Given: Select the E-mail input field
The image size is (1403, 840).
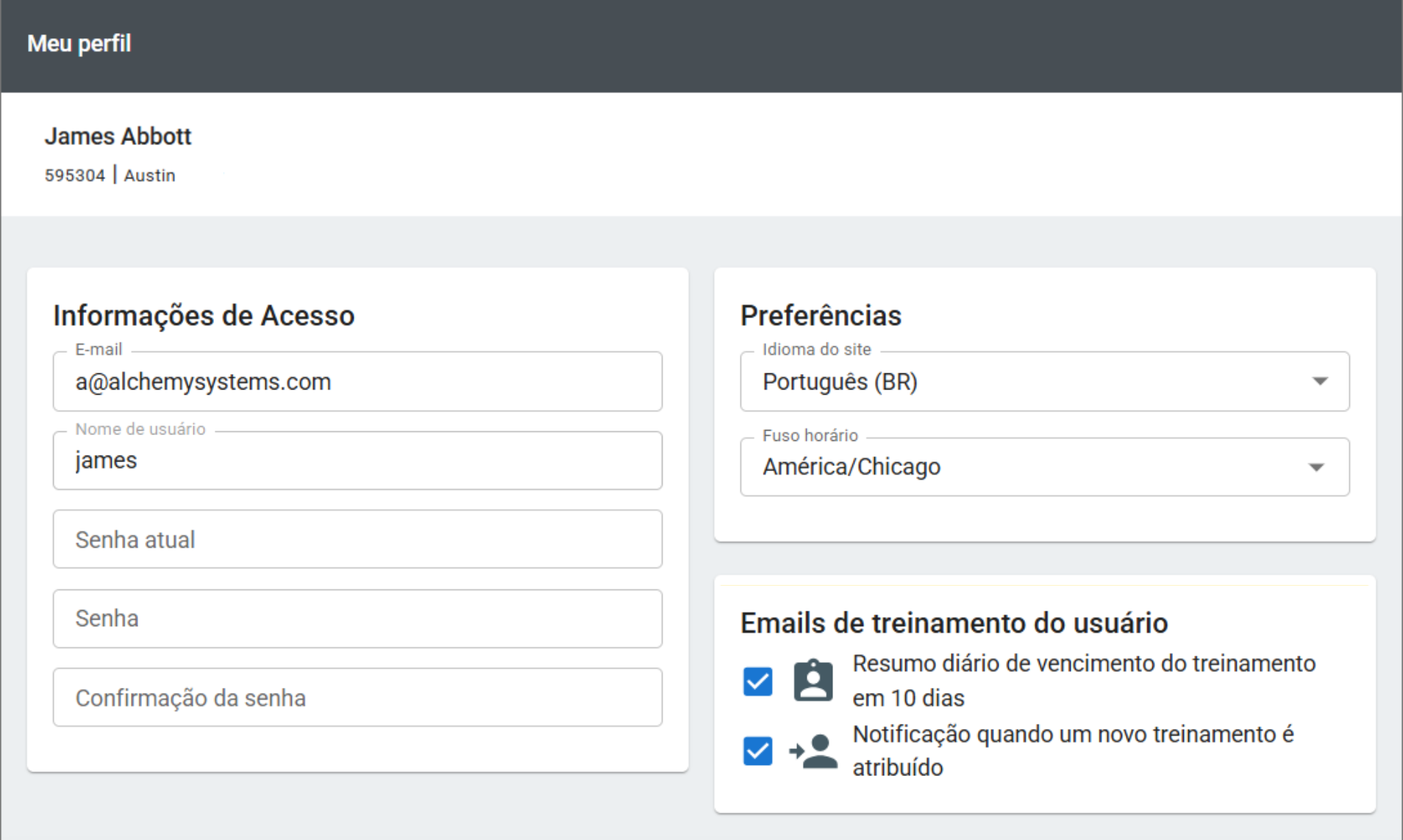Looking at the screenshot, I should pos(357,381).
